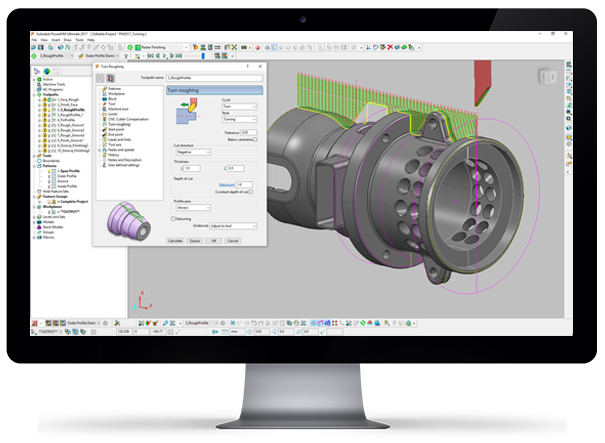Enable the Deburring checkbox
605x443 pixels.
tap(173, 219)
